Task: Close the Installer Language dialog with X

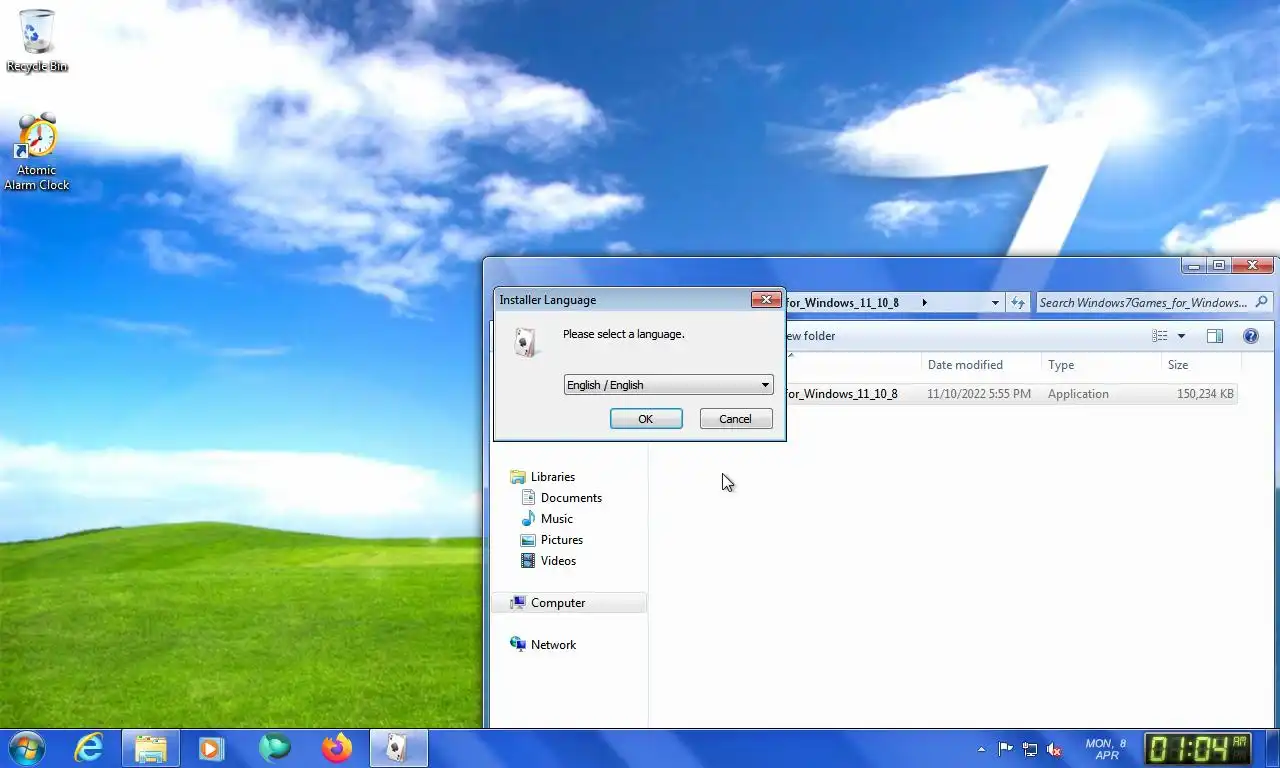Action: point(766,299)
